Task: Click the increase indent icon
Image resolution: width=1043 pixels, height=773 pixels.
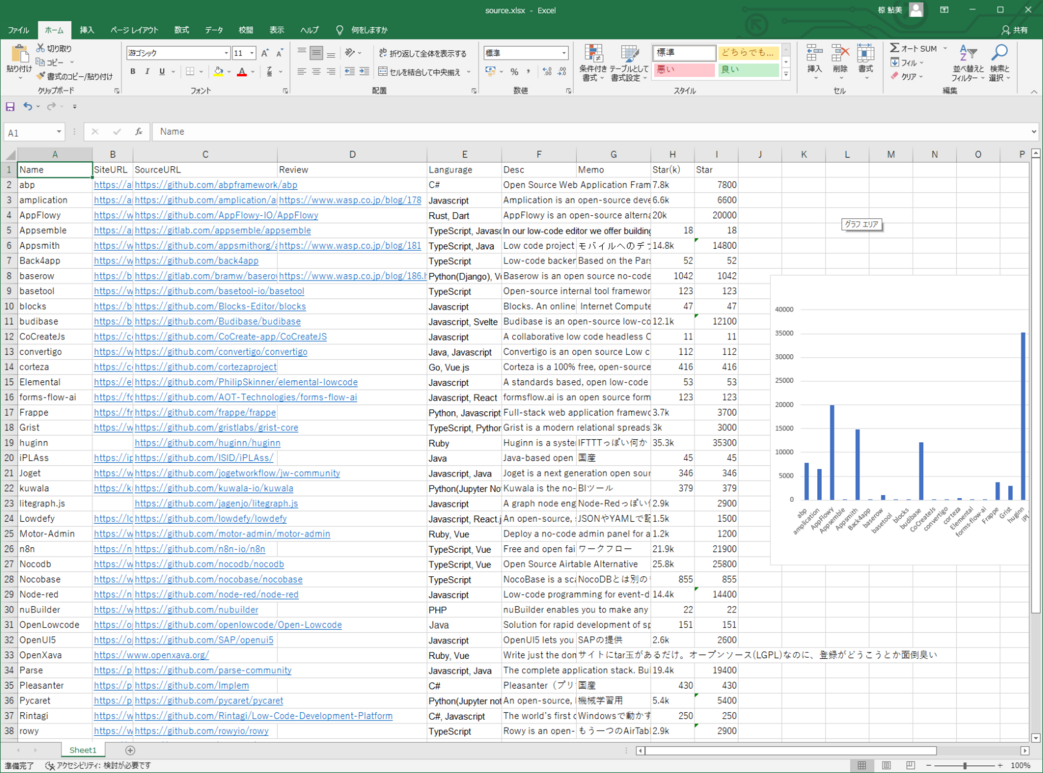Action: 364,72
